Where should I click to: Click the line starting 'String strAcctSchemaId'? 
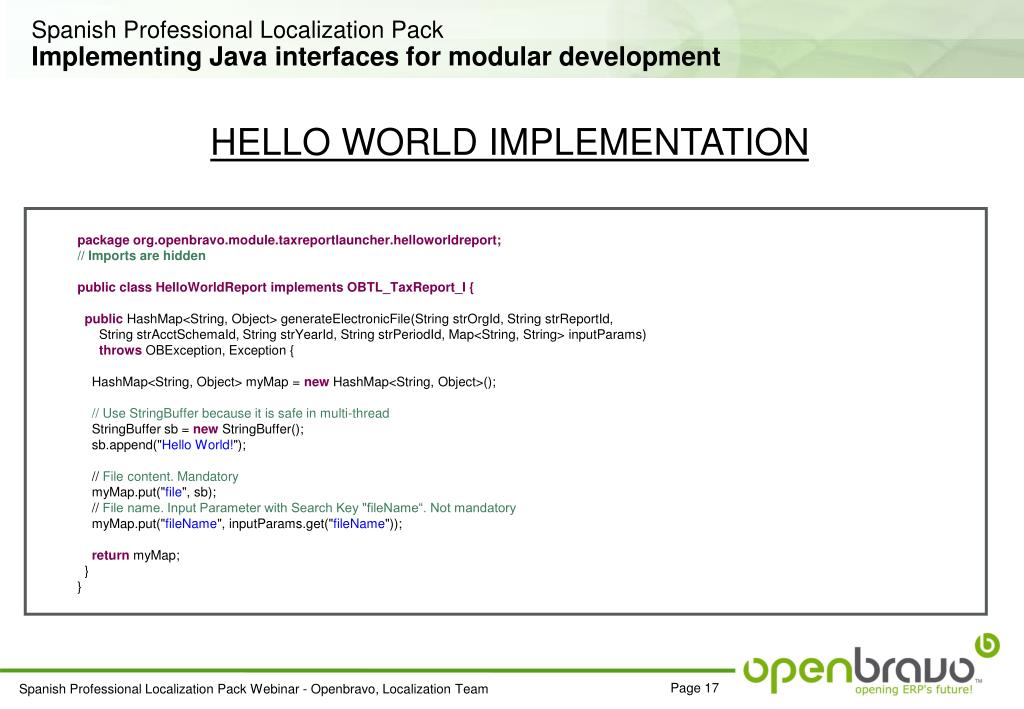tap(372, 335)
